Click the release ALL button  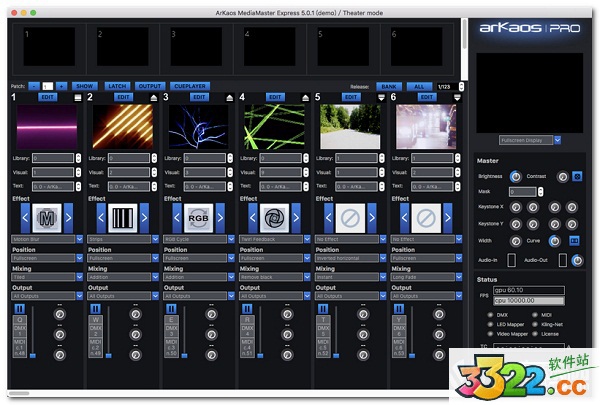[419, 87]
